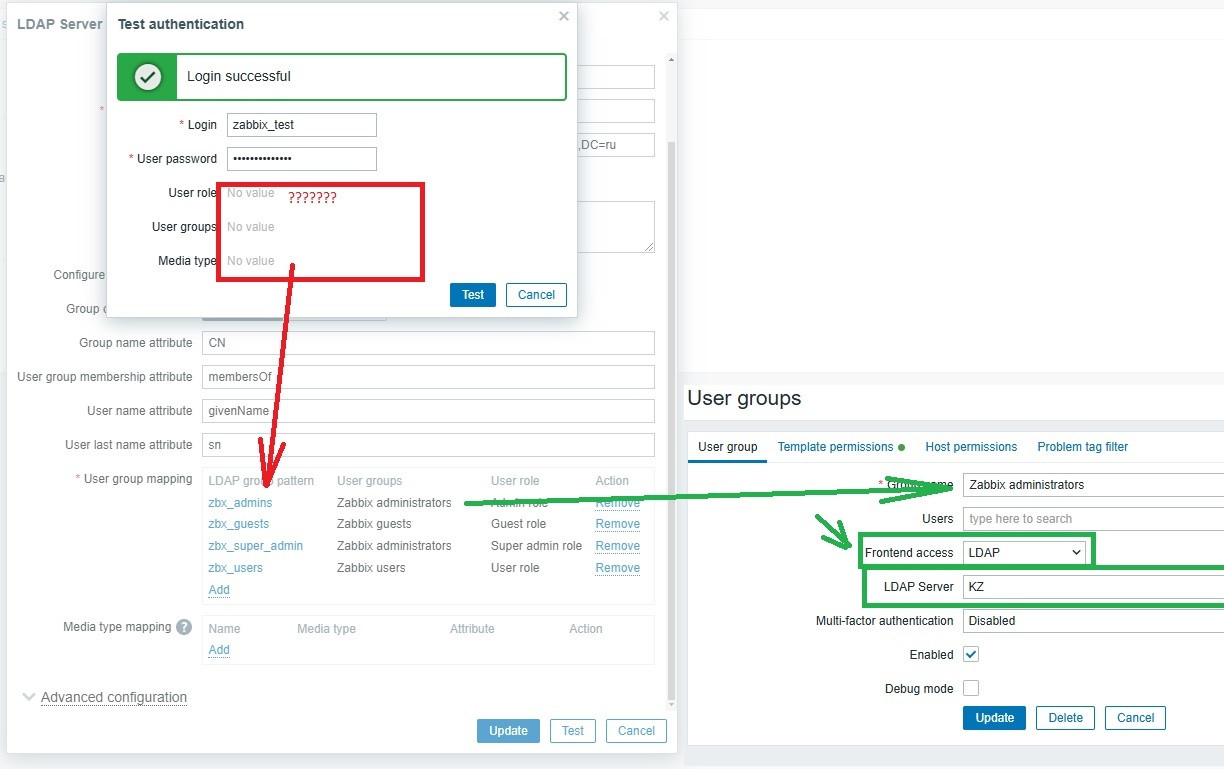Click the User name attribute field

pyautogui.click(x=428, y=411)
